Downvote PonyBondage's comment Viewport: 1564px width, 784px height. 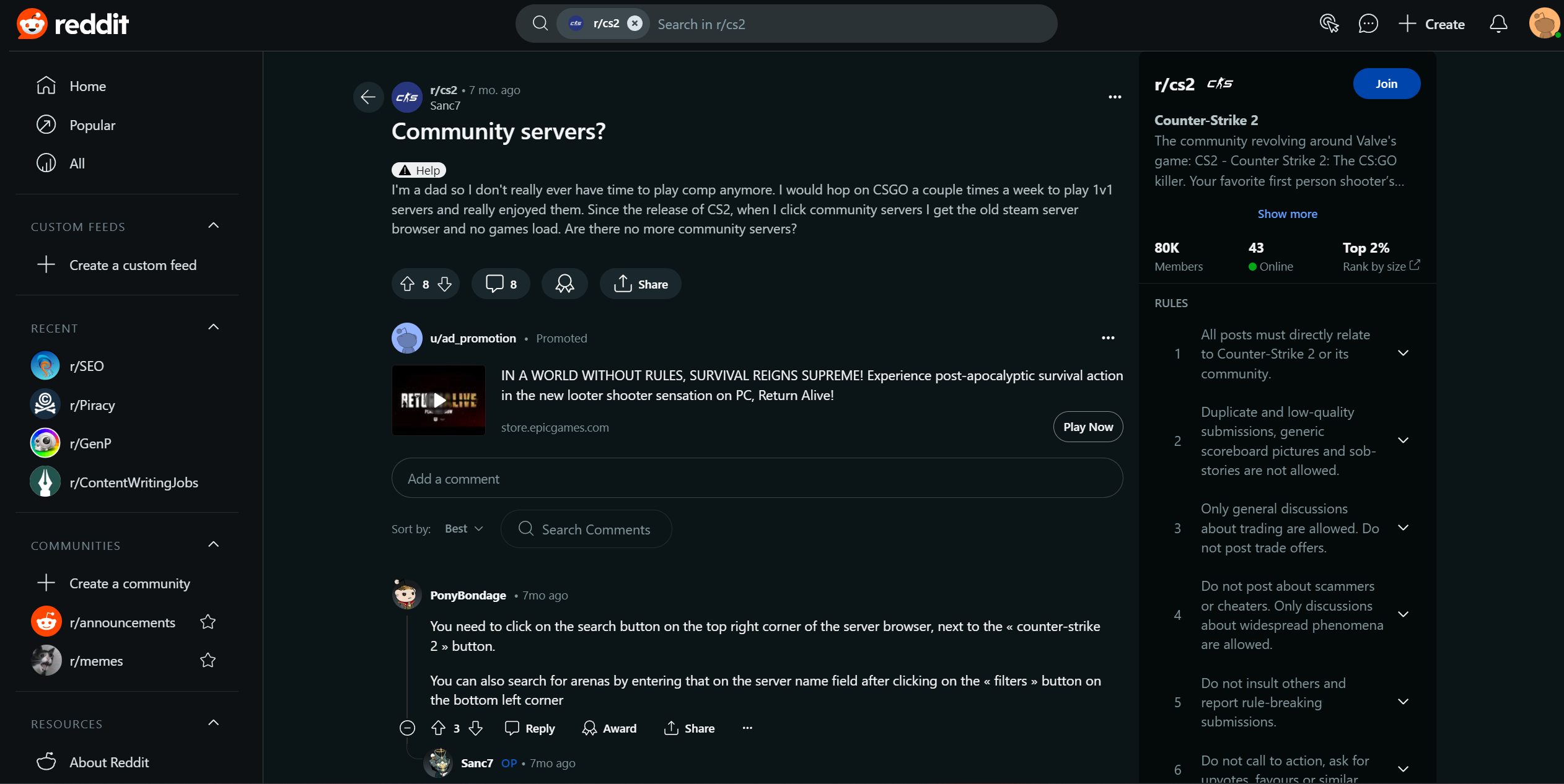[475, 728]
